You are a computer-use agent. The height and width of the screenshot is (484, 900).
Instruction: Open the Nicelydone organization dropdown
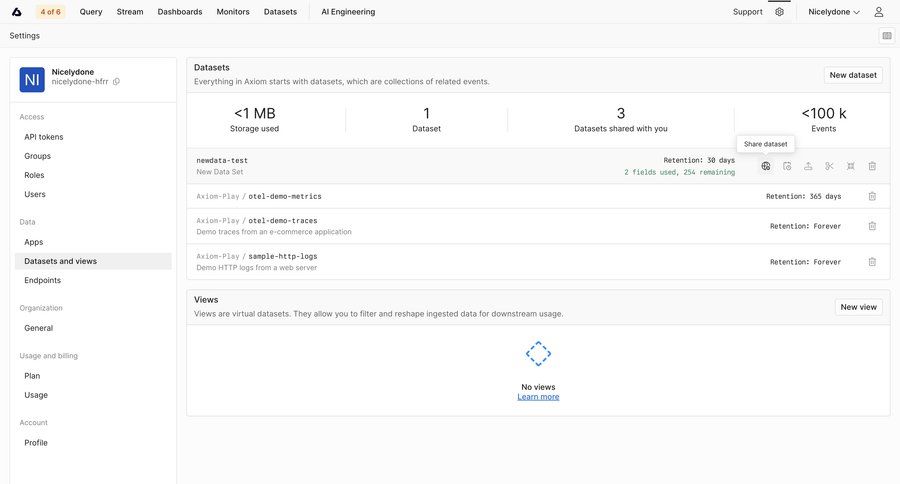coord(833,11)
